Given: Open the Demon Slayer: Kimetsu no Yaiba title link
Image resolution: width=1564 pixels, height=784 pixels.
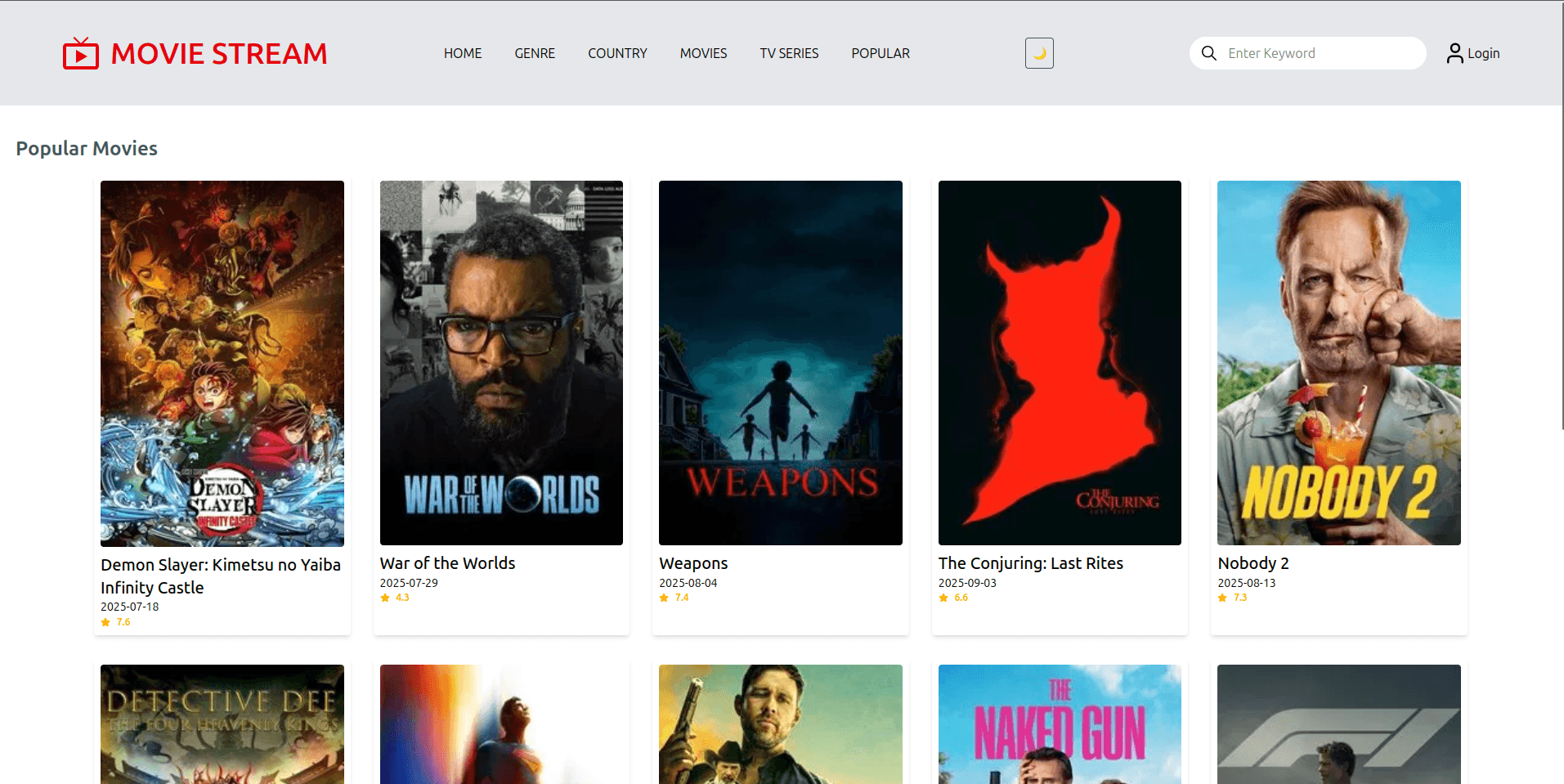Looking at the screenshot, I should tap(221, 576).
